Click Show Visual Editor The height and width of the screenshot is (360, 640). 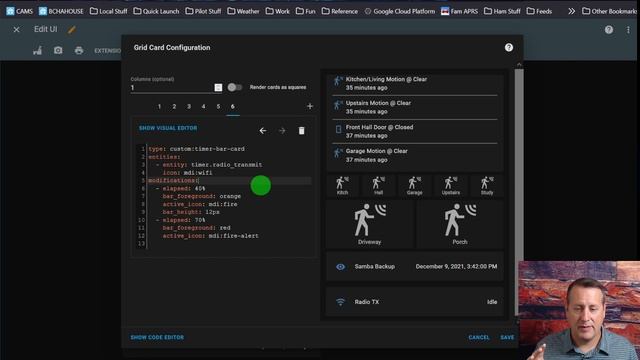(x=168, y=128)
